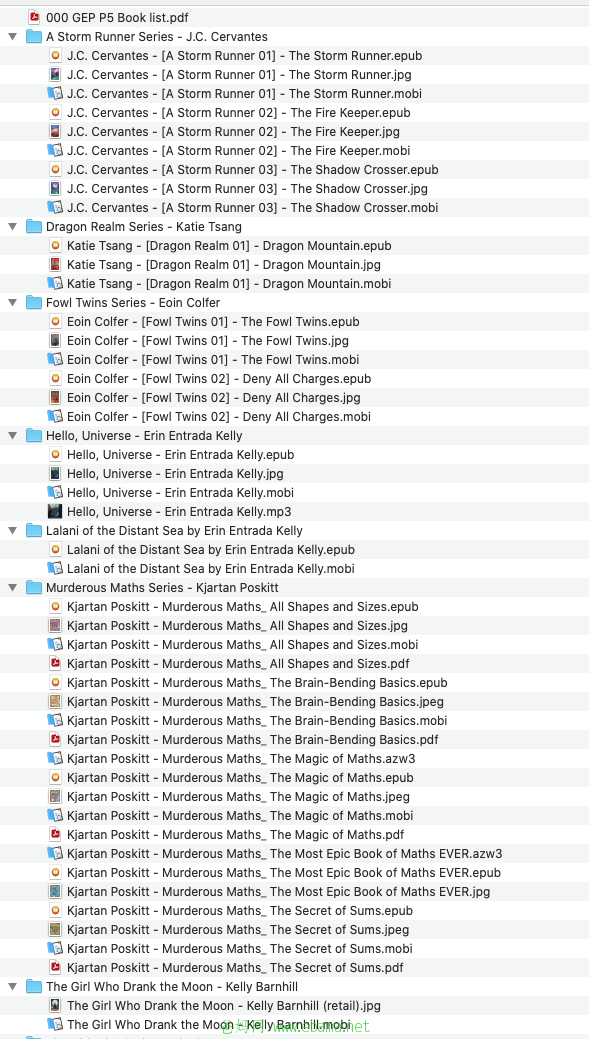Select The Fowl Twins.epub file name
589x1039 pixels.
[213, 322]
